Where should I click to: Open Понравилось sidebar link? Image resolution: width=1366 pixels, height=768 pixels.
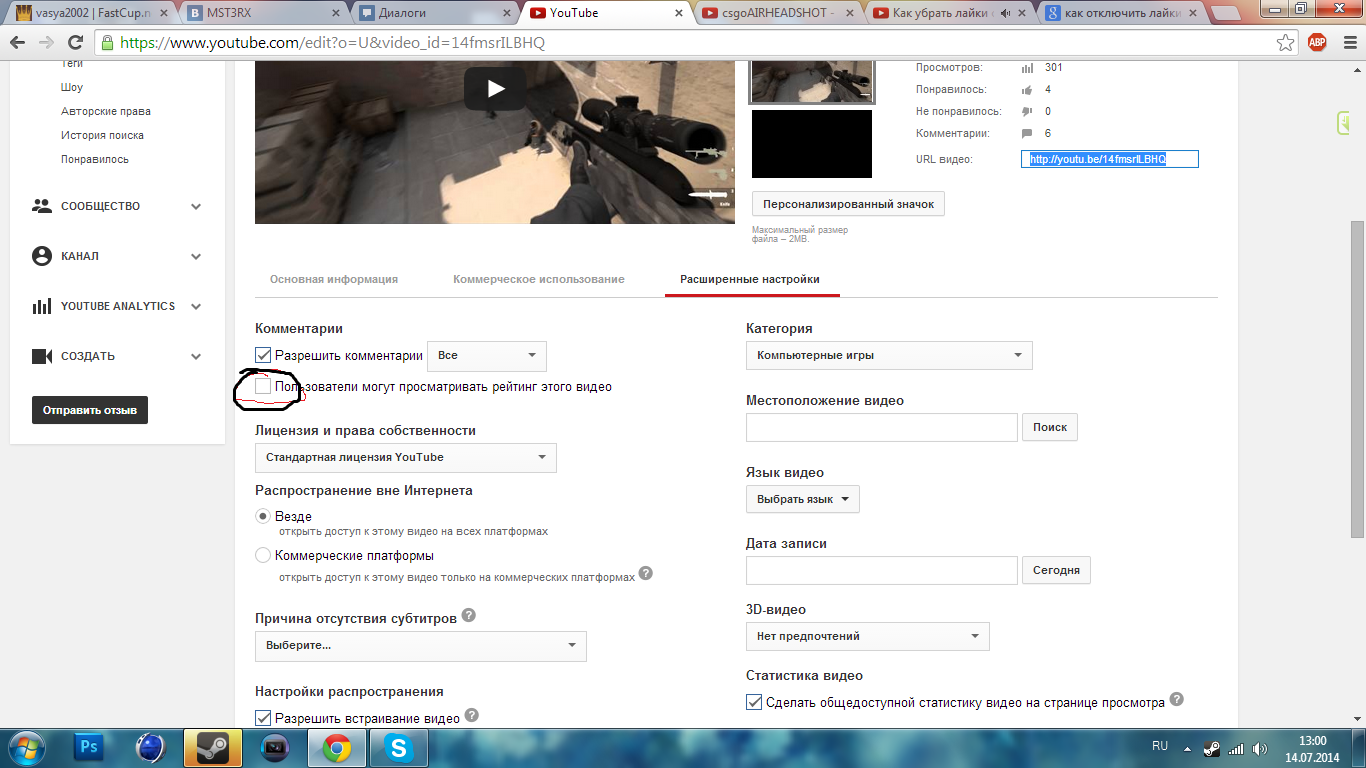[x=95, y=159]
